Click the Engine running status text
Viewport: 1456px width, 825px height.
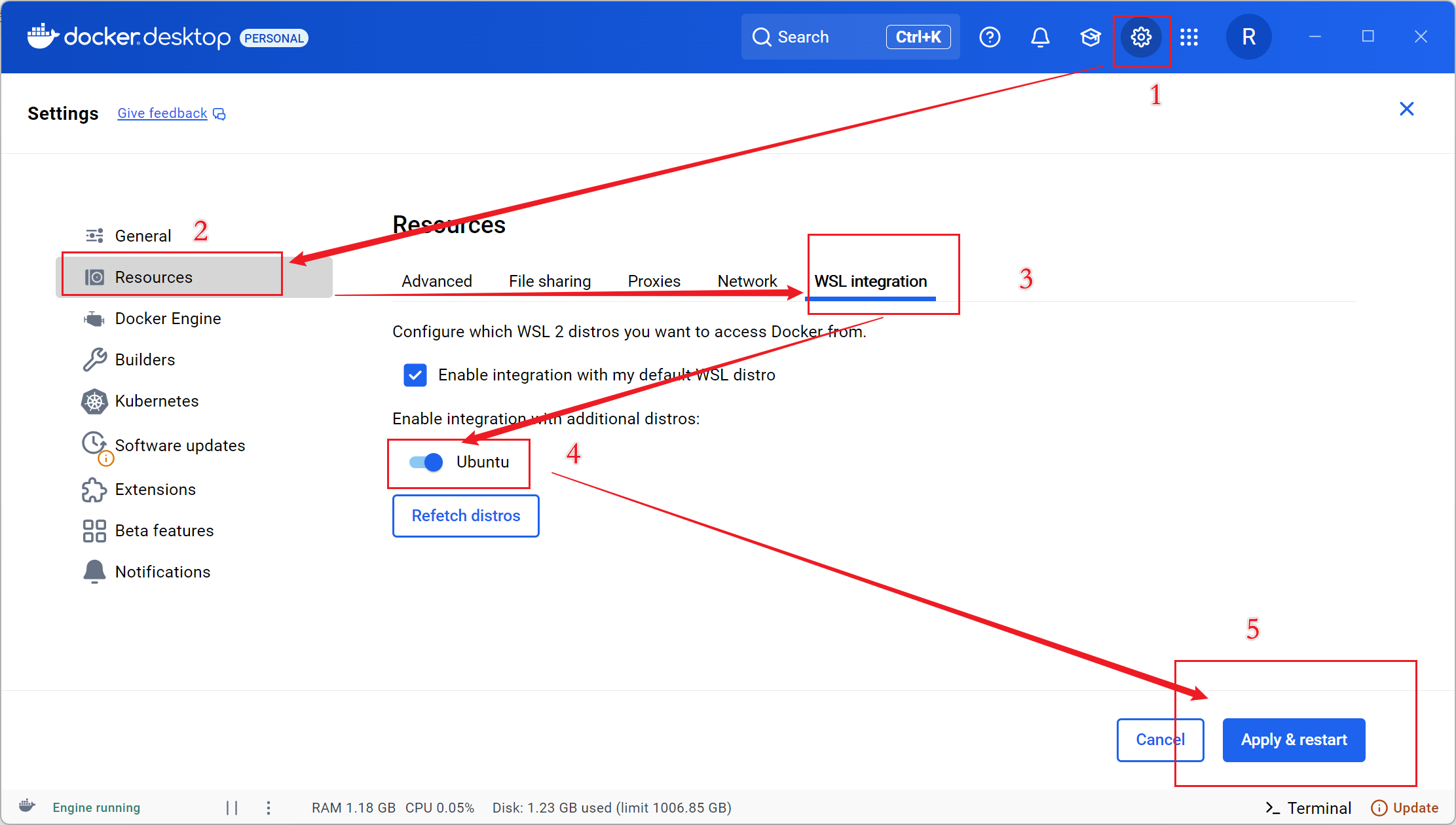[96, 807]
